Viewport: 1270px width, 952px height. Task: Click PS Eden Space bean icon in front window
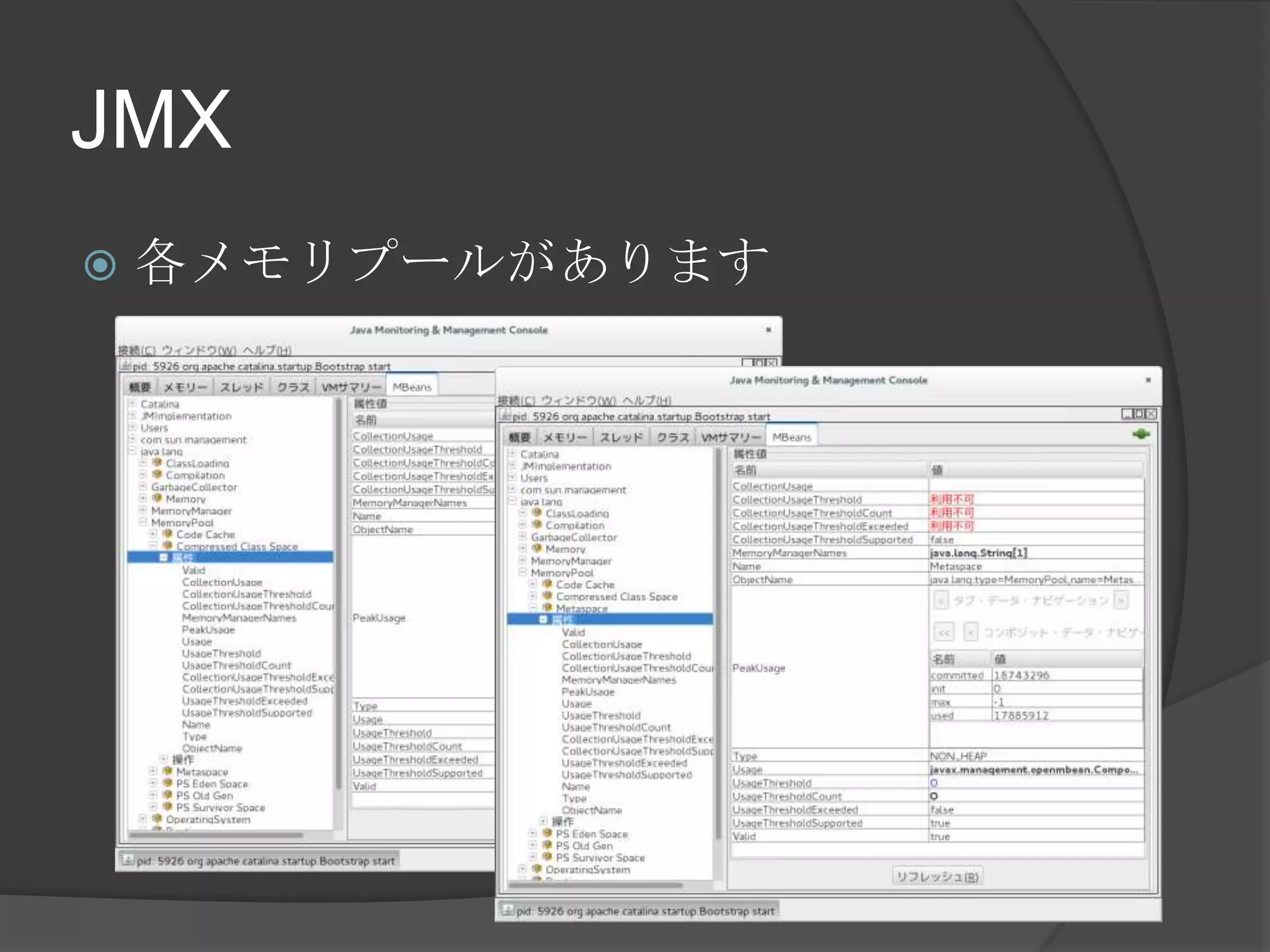[548, 834]
